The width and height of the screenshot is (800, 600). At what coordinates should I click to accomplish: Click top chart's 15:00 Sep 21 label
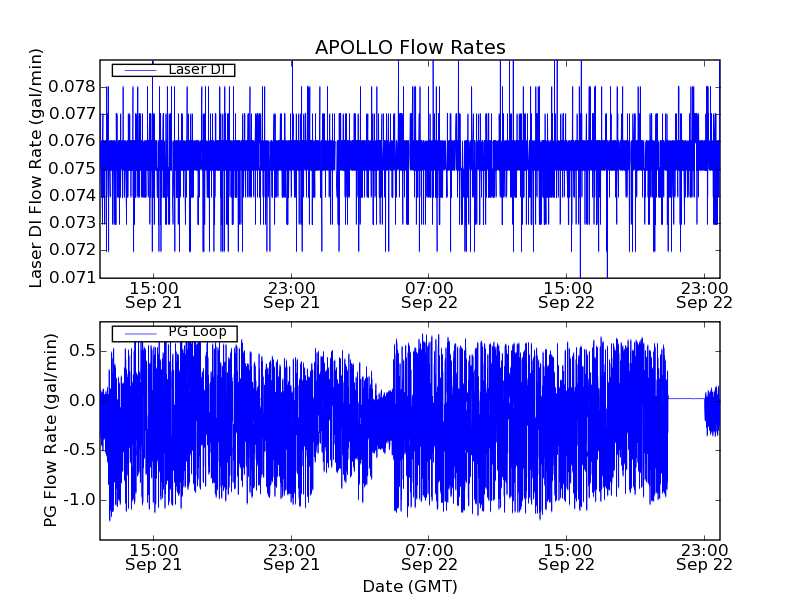153,296
